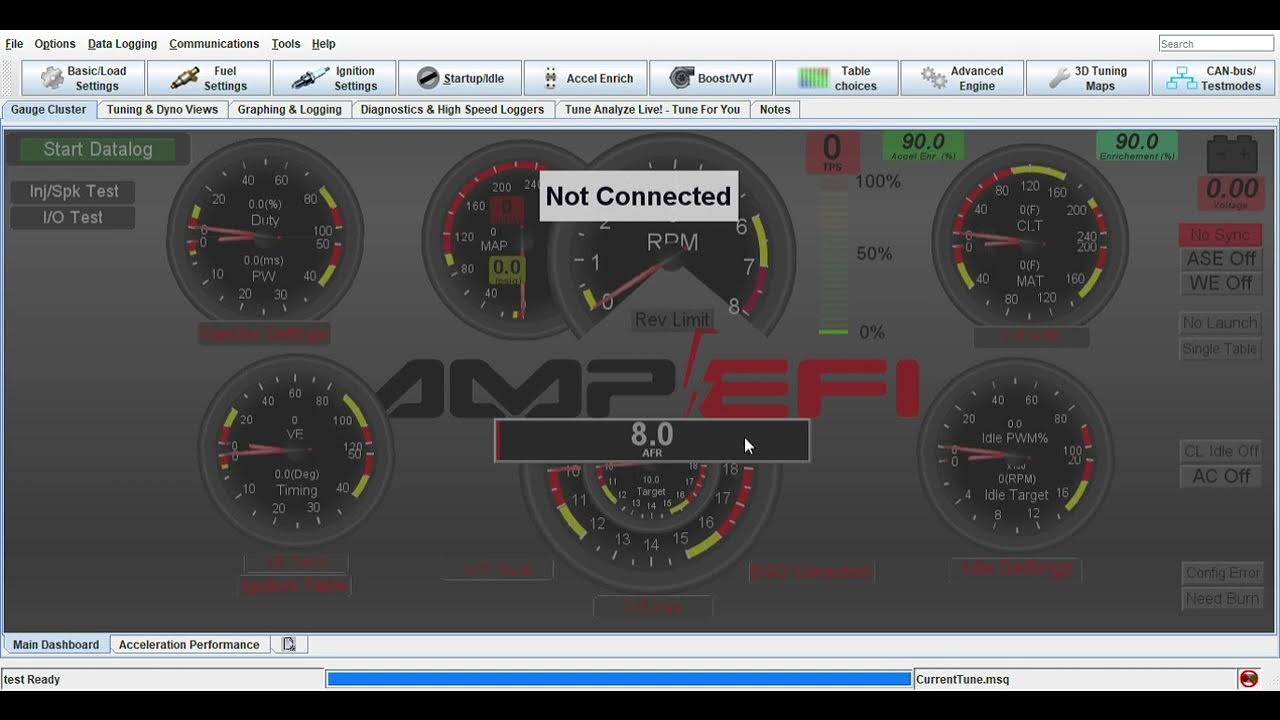Click the Idle Settings dashboard button

coord(1015,568)
